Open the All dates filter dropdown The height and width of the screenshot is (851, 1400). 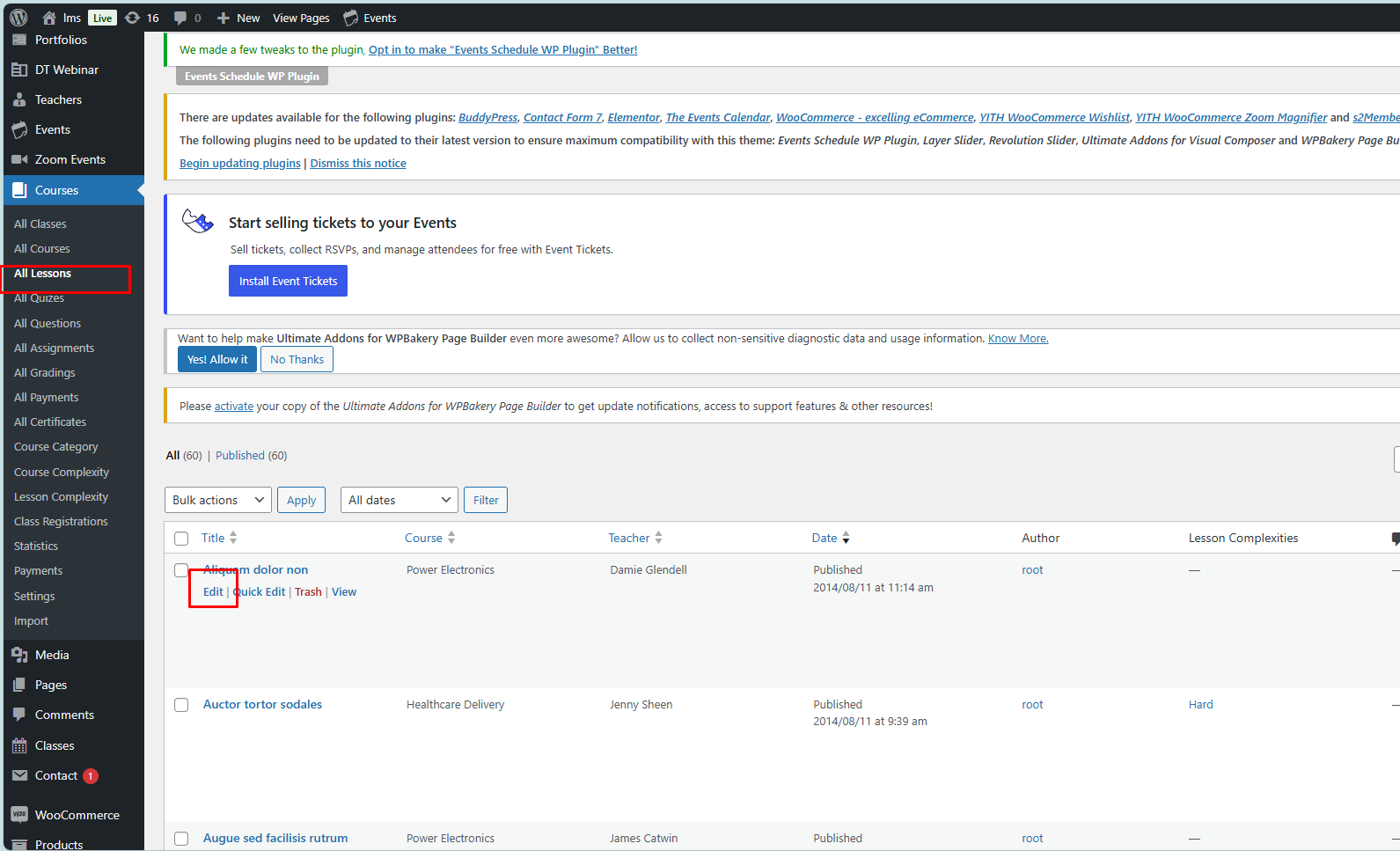click(x=399, y=500)
